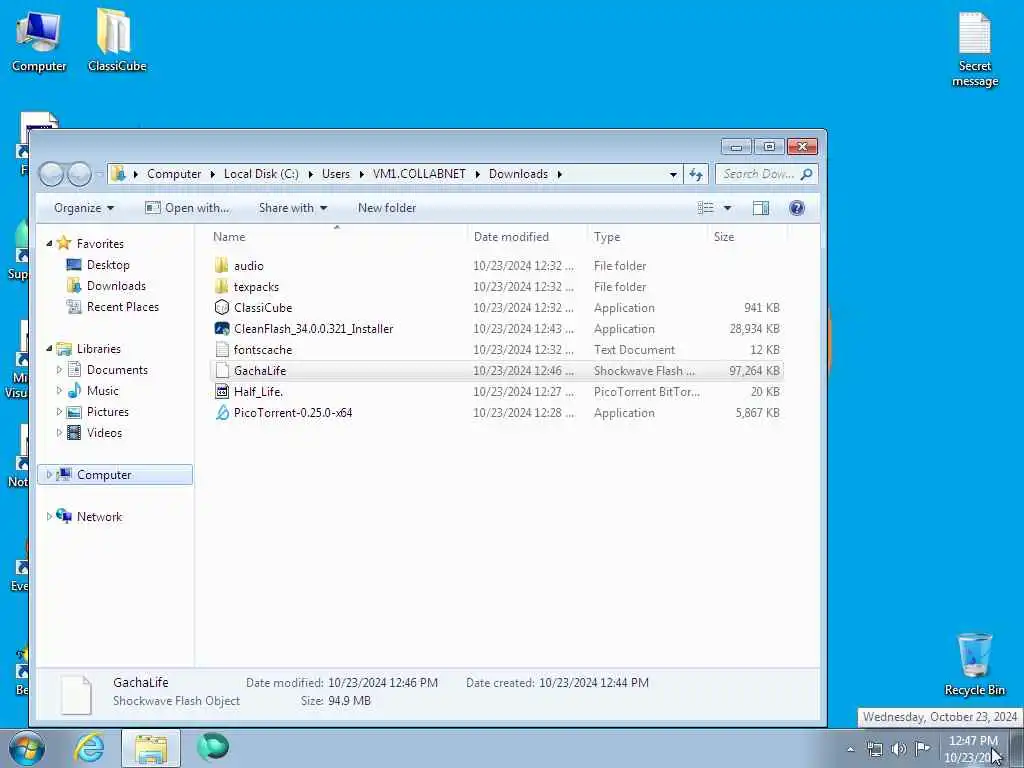Select the Half_Life. torrent file
1024x768 pixels.
click(x=496, y=392)
